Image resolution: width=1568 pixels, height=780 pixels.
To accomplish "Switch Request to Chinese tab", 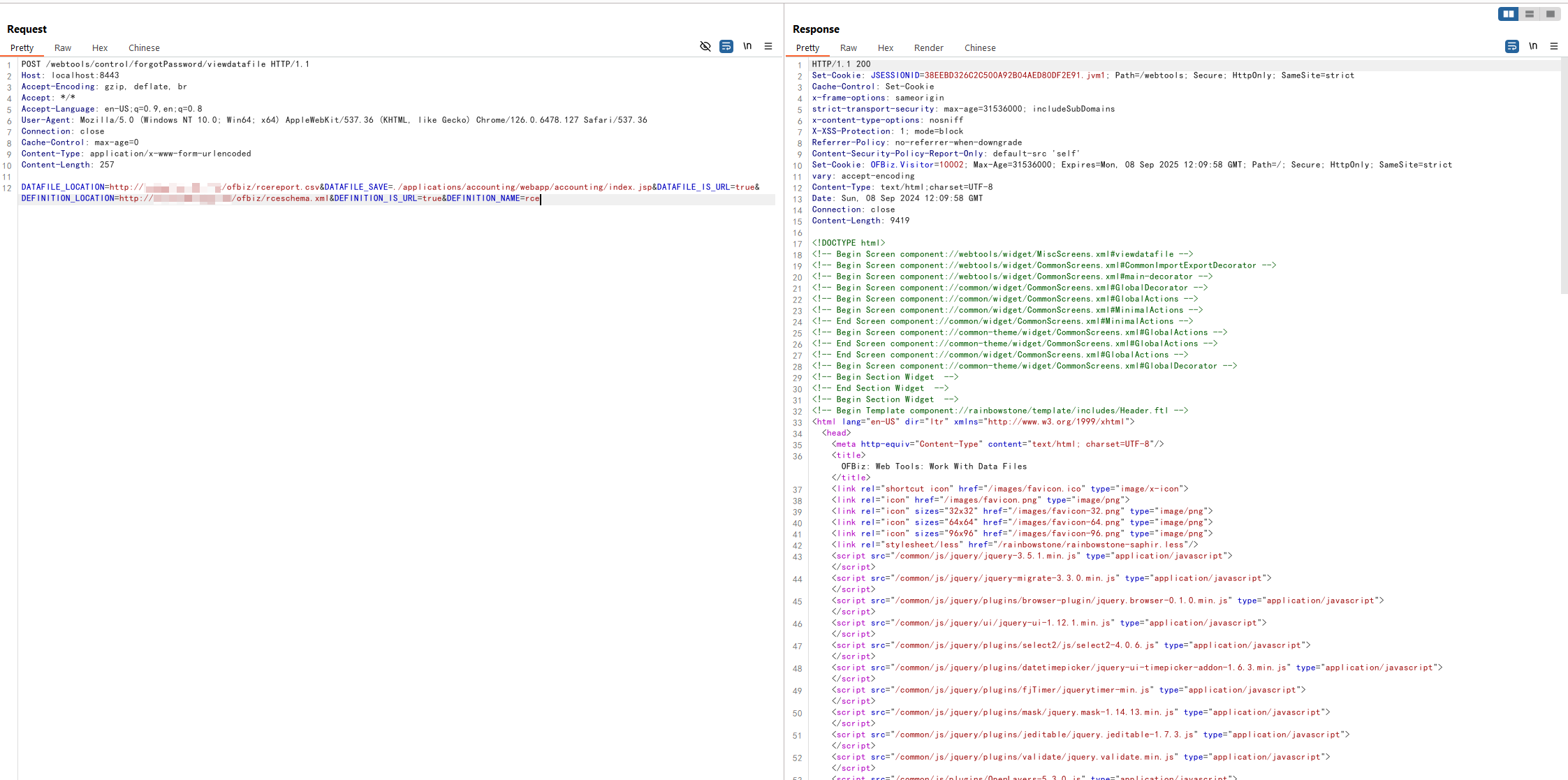I will [x=144, y=47].
